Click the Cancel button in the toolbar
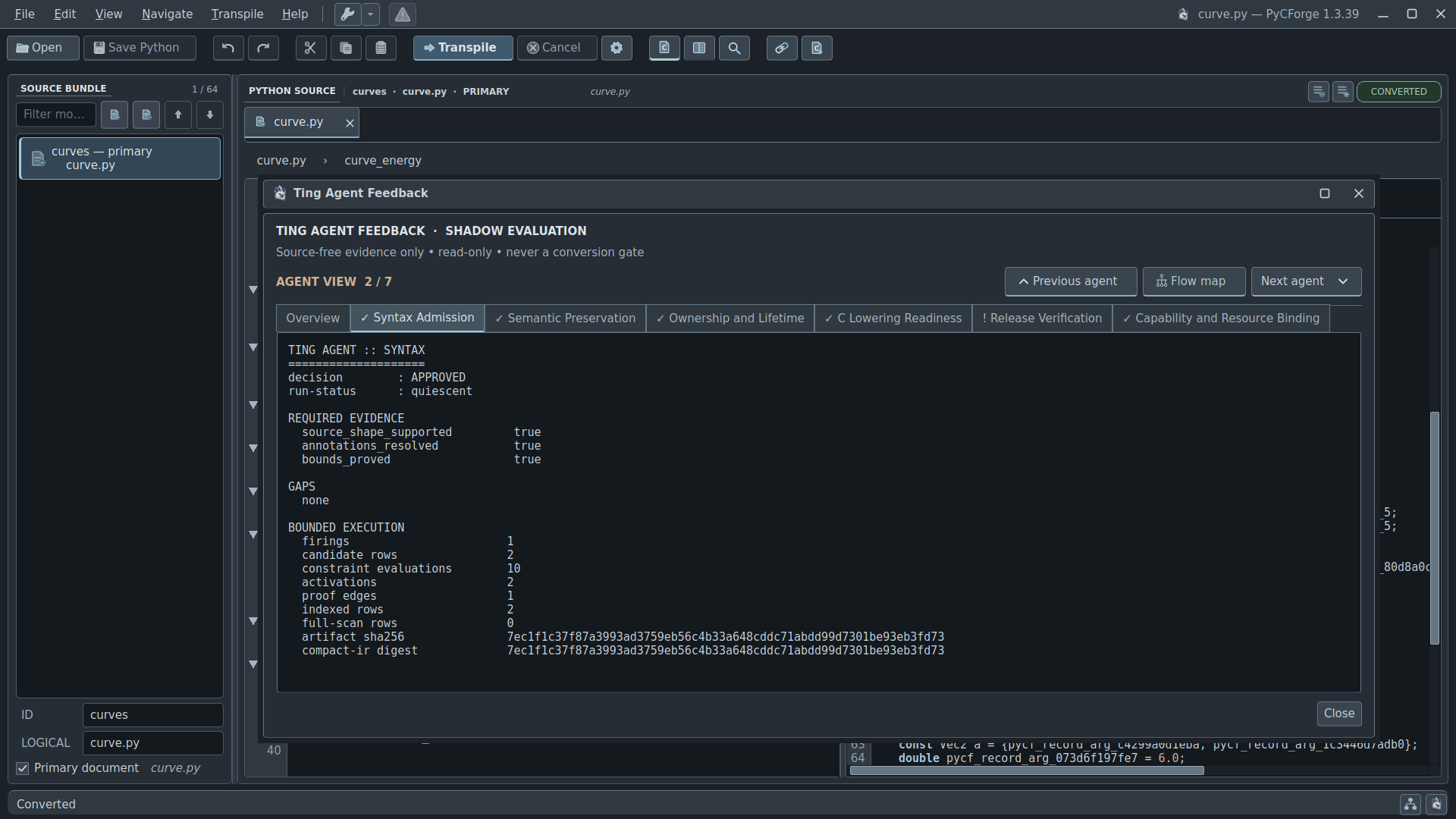 tap(557, 48)
